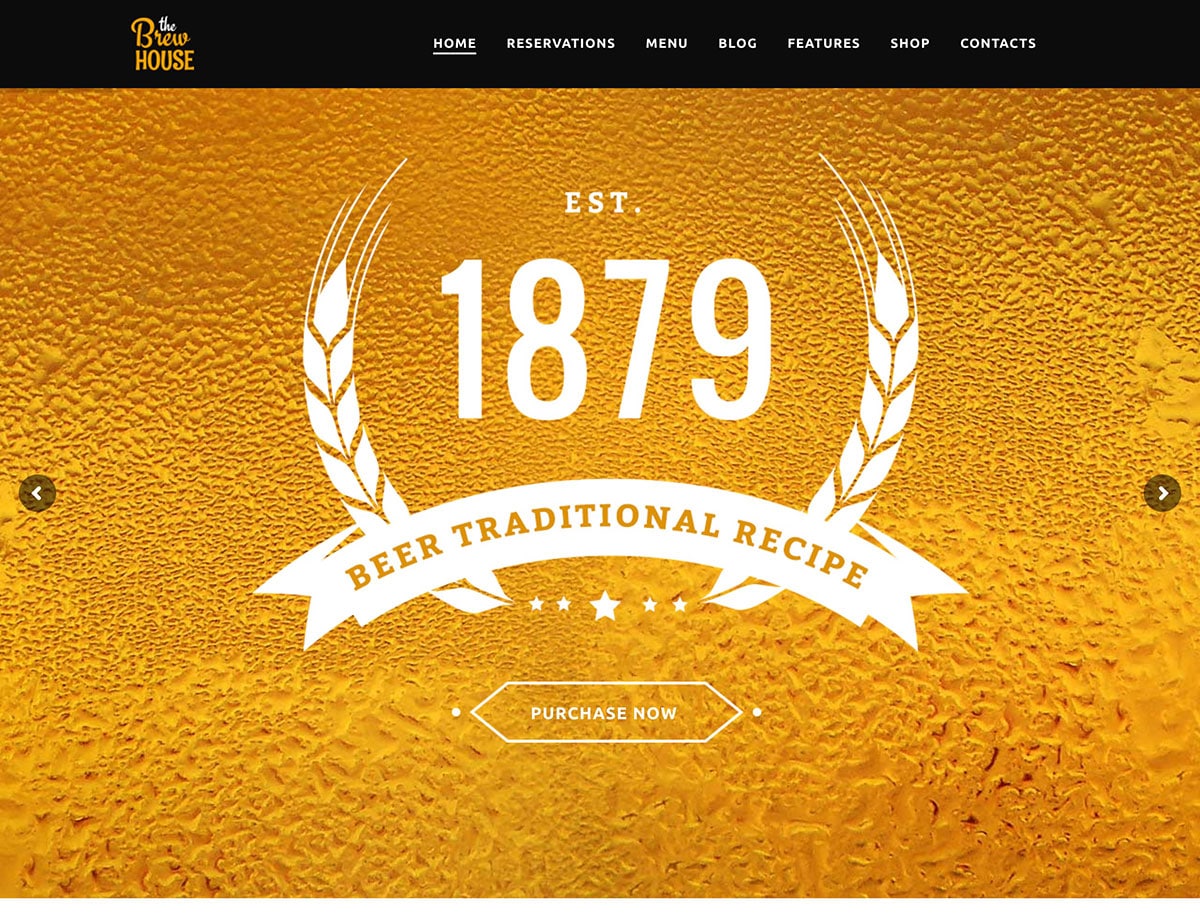Click the dot right of Purchase Now
The height and width of the screenshot is (917, 1200).
(757, 712)
